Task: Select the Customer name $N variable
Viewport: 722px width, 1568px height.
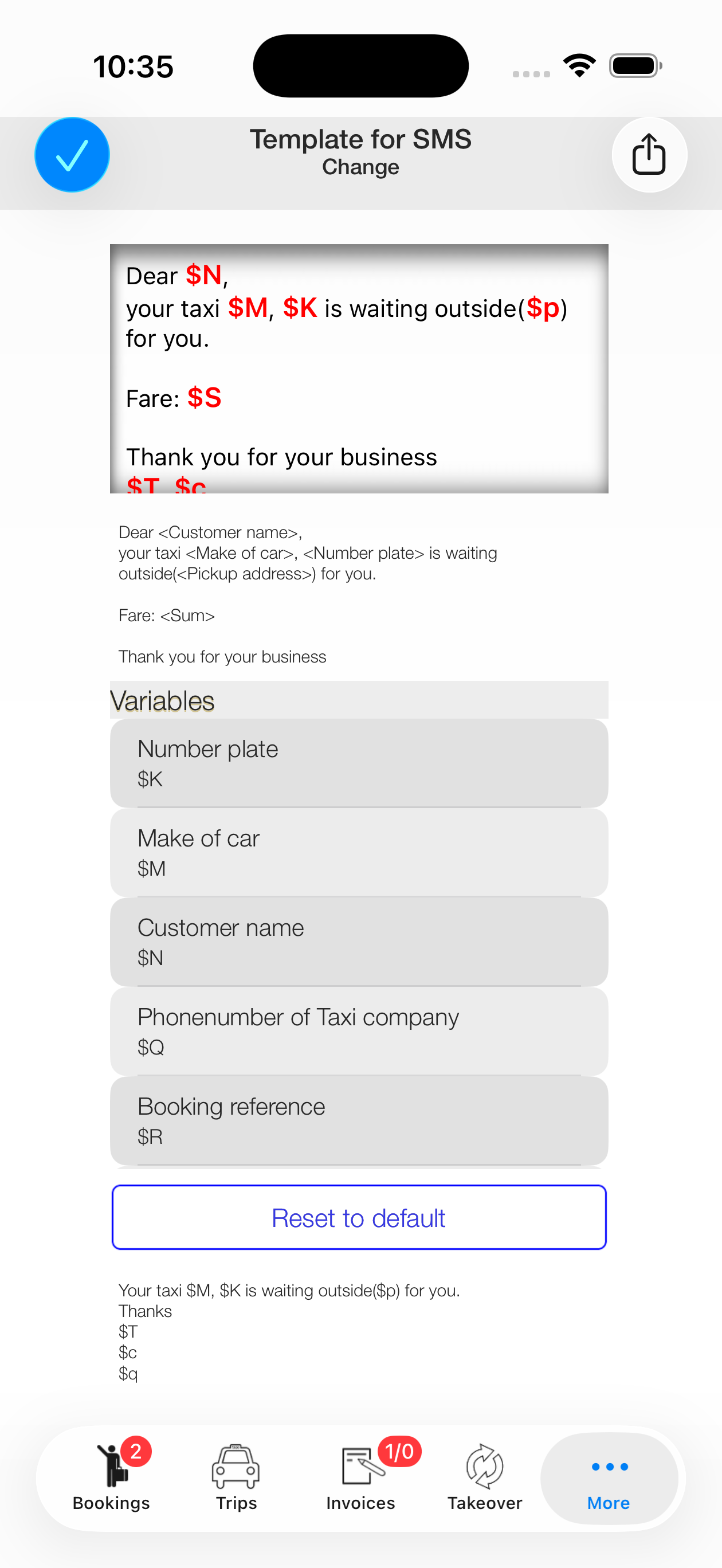Action: (x=359, y=942)
